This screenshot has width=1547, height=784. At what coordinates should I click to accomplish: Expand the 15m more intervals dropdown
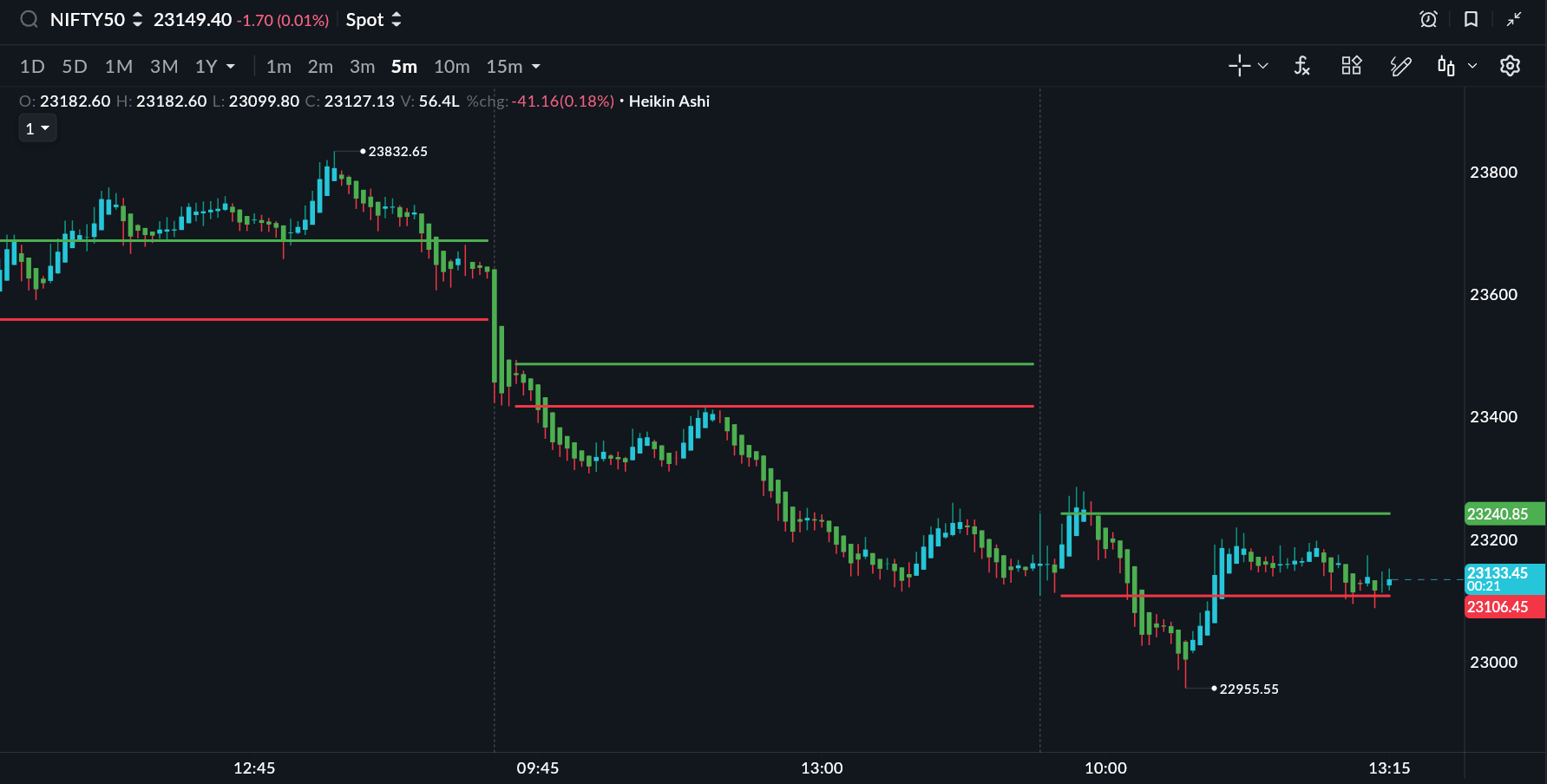(x=535, y=67)
